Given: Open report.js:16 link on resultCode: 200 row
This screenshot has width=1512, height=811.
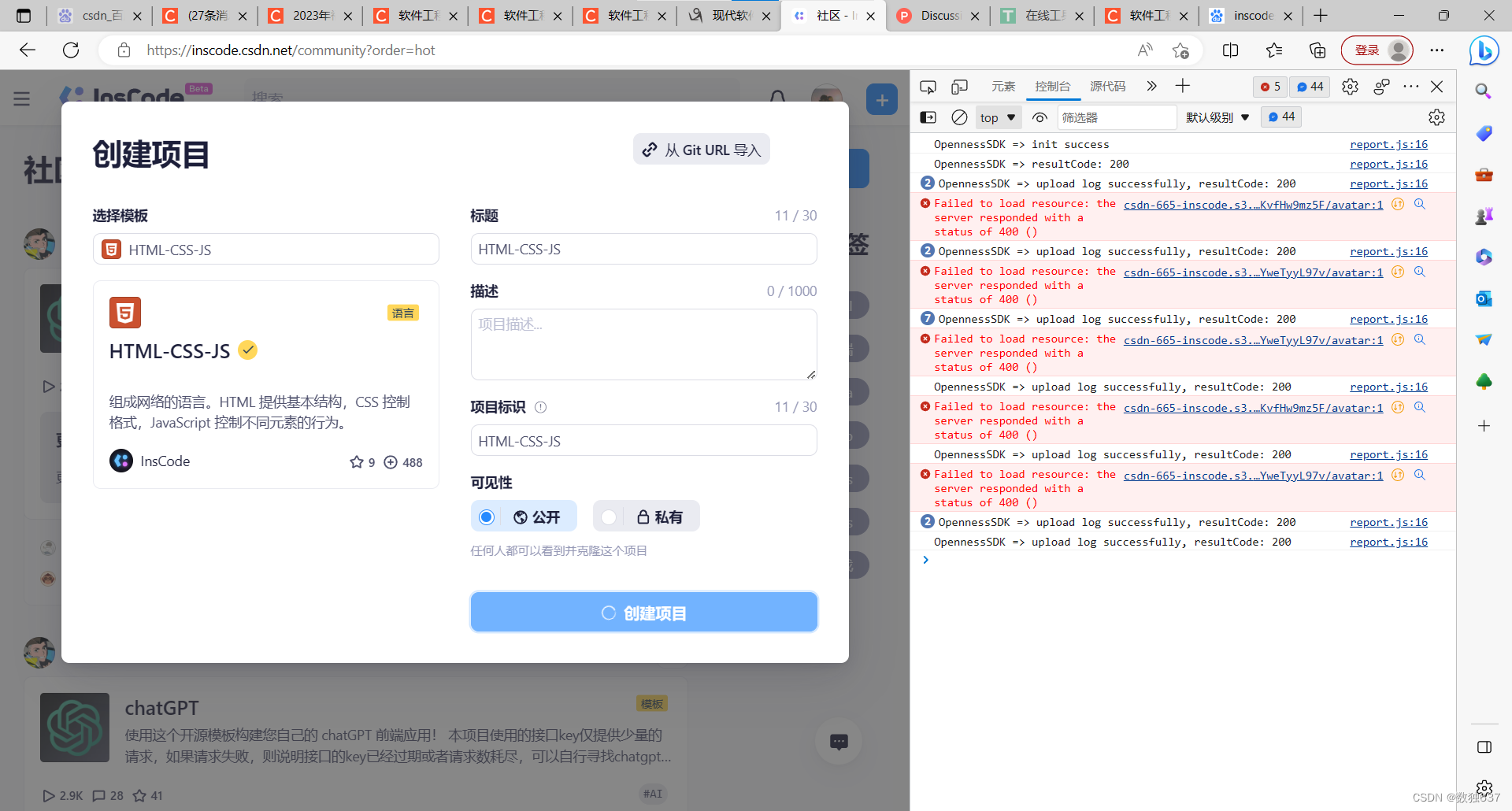Looking at the screenshot, I should (1388, 164).
